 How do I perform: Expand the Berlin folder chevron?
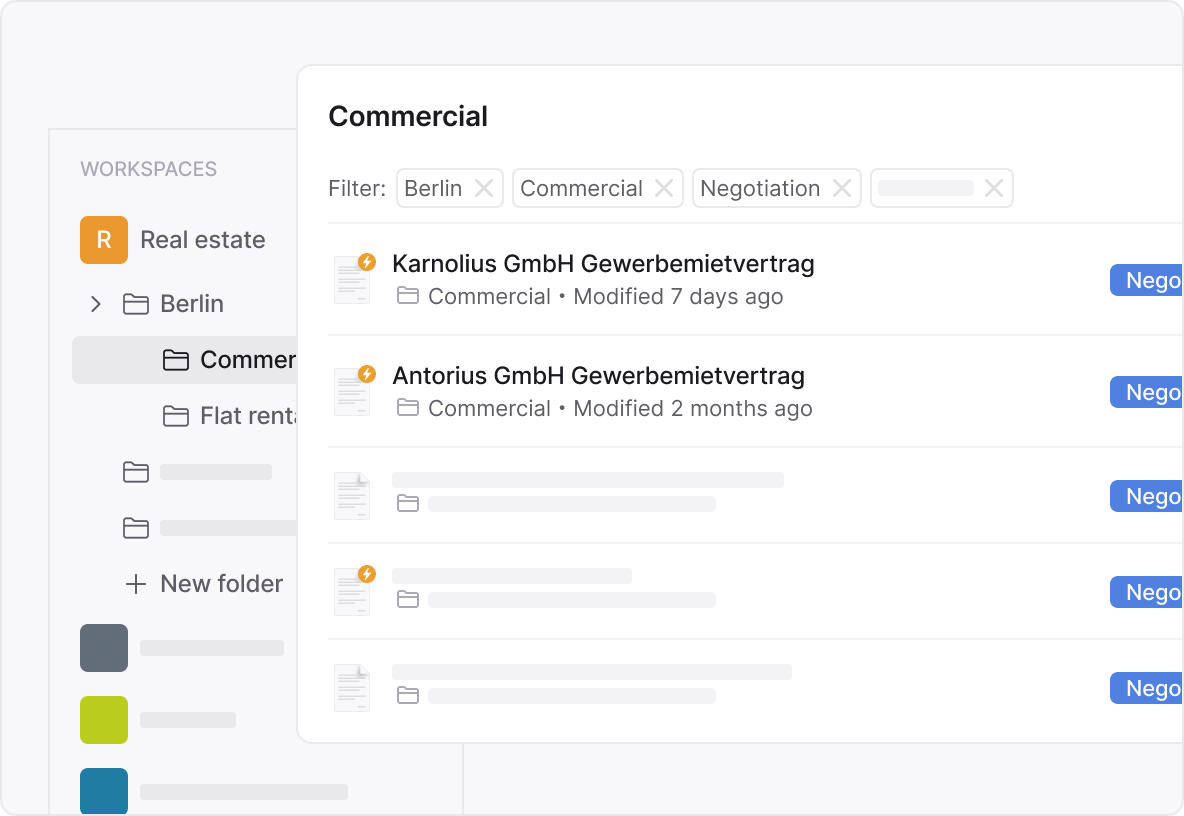tap(95, 304)
